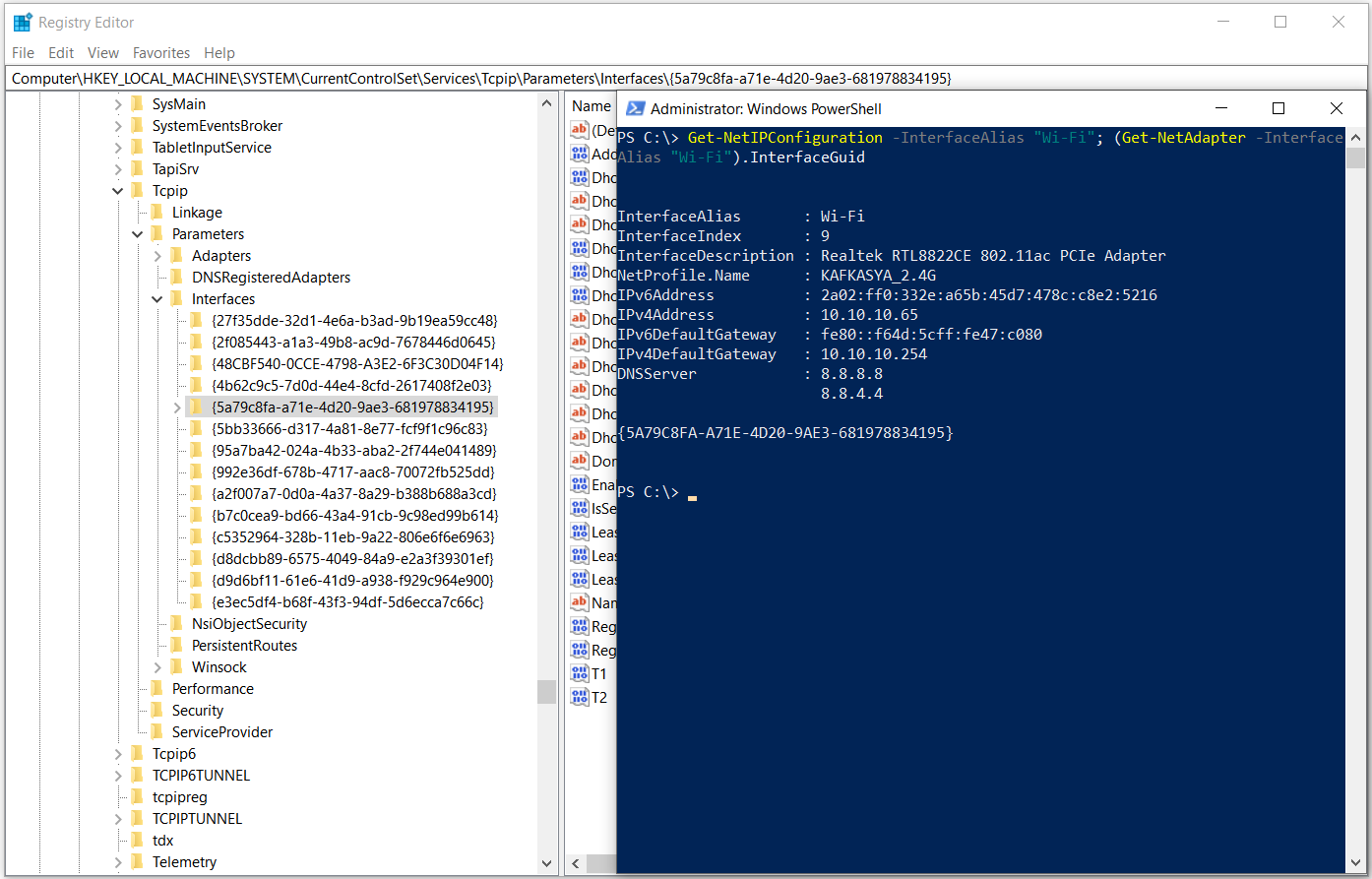Click the Performance folder icon
Image resolution: width=1372 pixels, height=879 pixels.
156,689
